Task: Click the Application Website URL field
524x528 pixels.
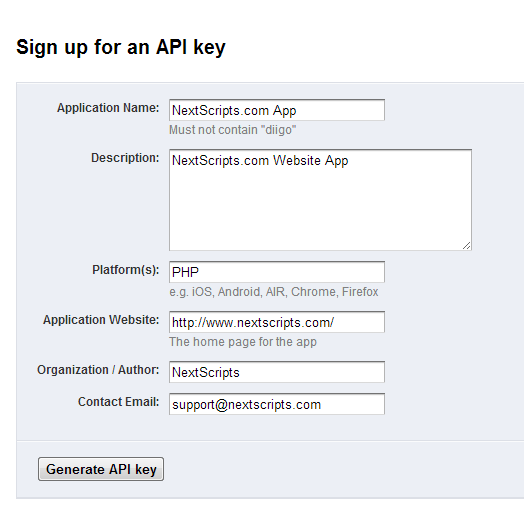Action: coord(277,322)
